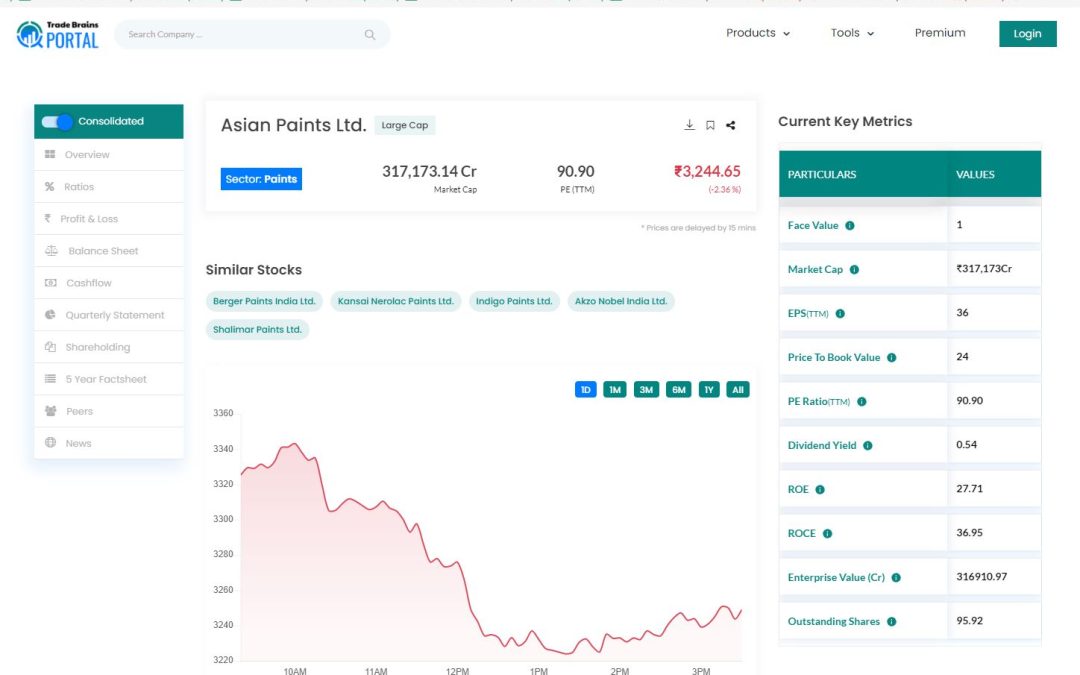
Task: Share the Asian Paints stock page
Action: [x=731, y=125]
